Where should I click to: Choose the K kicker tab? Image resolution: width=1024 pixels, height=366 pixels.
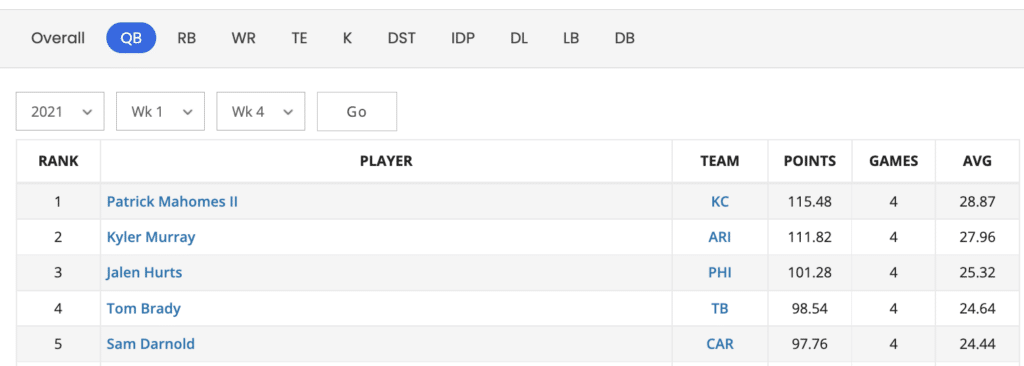coord(347,38)
